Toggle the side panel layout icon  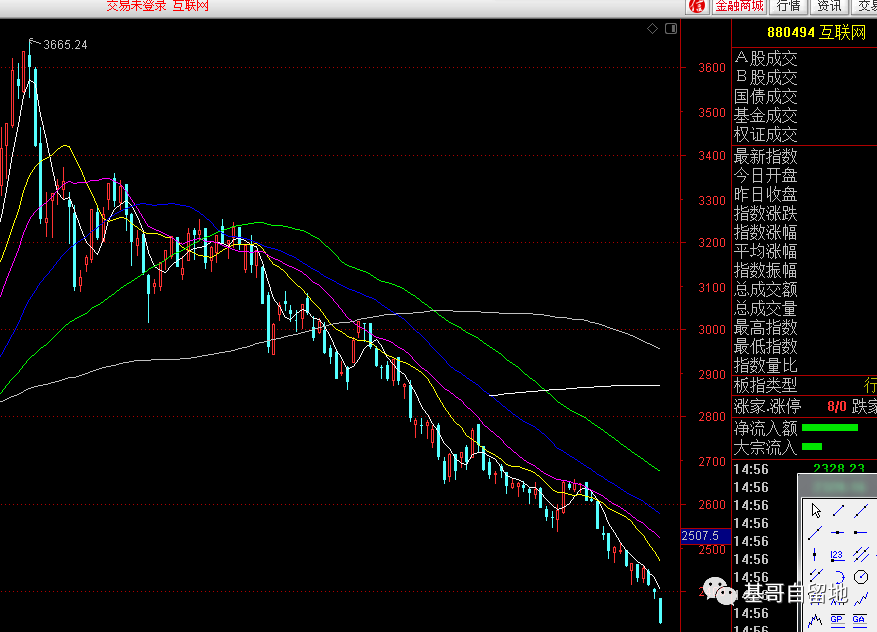(671, 29)
